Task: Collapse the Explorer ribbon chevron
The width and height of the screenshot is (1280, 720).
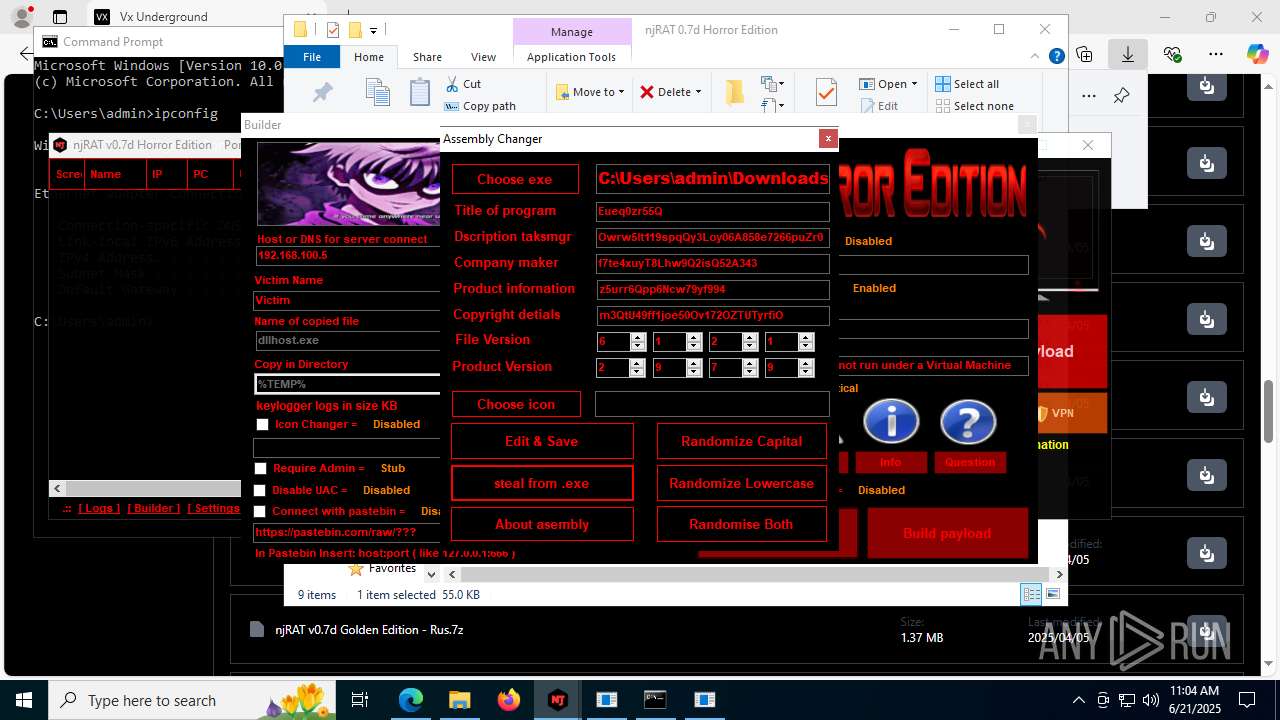Action: coord(1035,57)
